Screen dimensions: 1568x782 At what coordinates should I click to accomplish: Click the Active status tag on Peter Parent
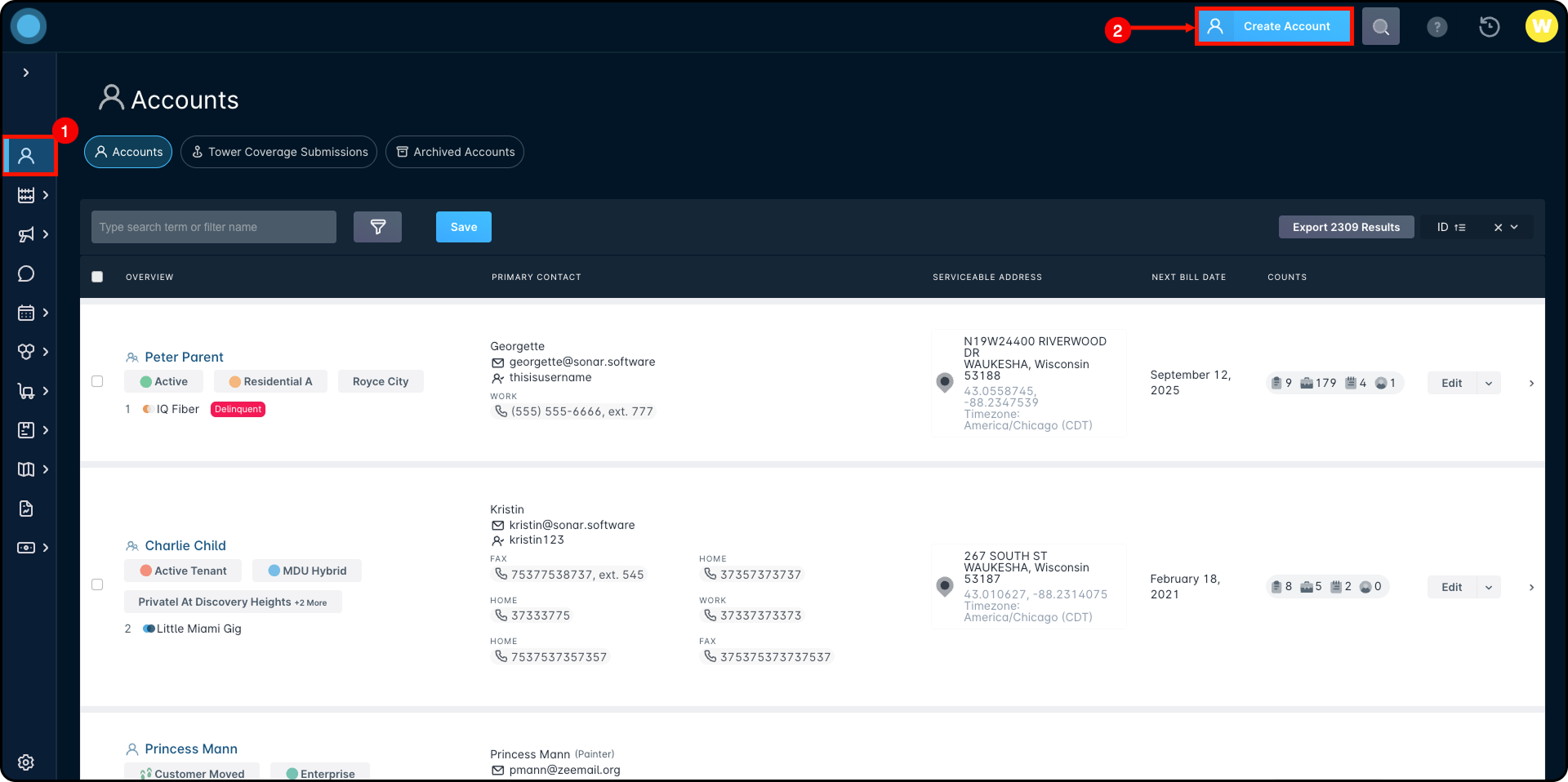pyautogui.click(x=163, y=381)
